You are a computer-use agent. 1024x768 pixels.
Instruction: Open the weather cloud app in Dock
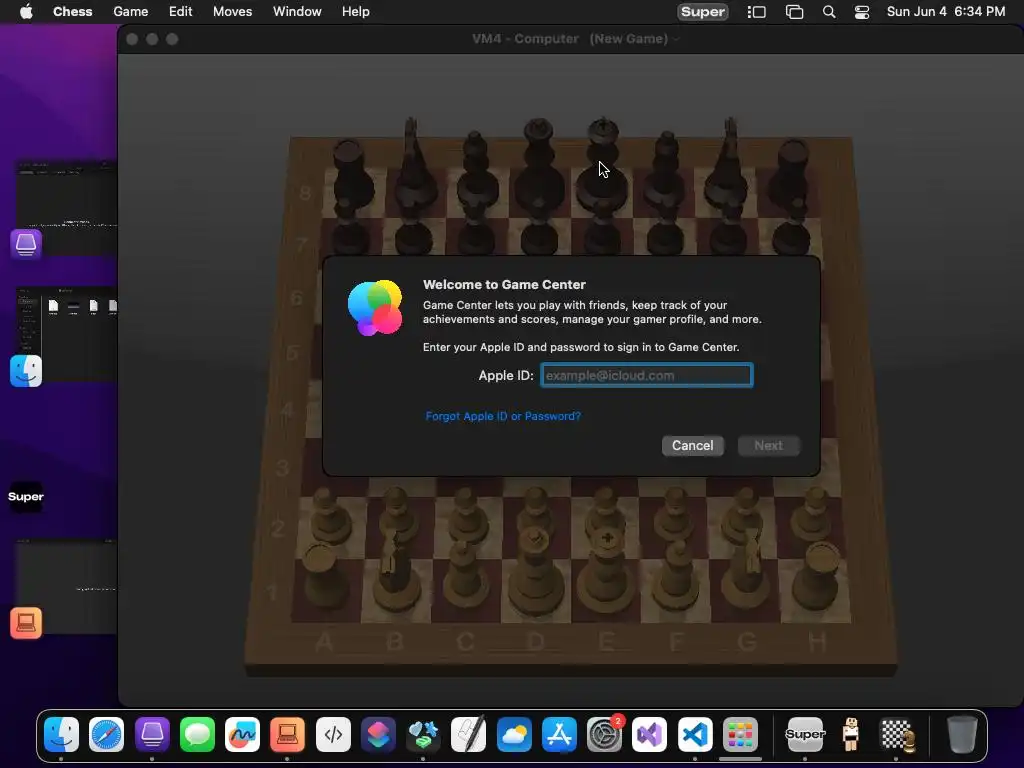[514, 735]
